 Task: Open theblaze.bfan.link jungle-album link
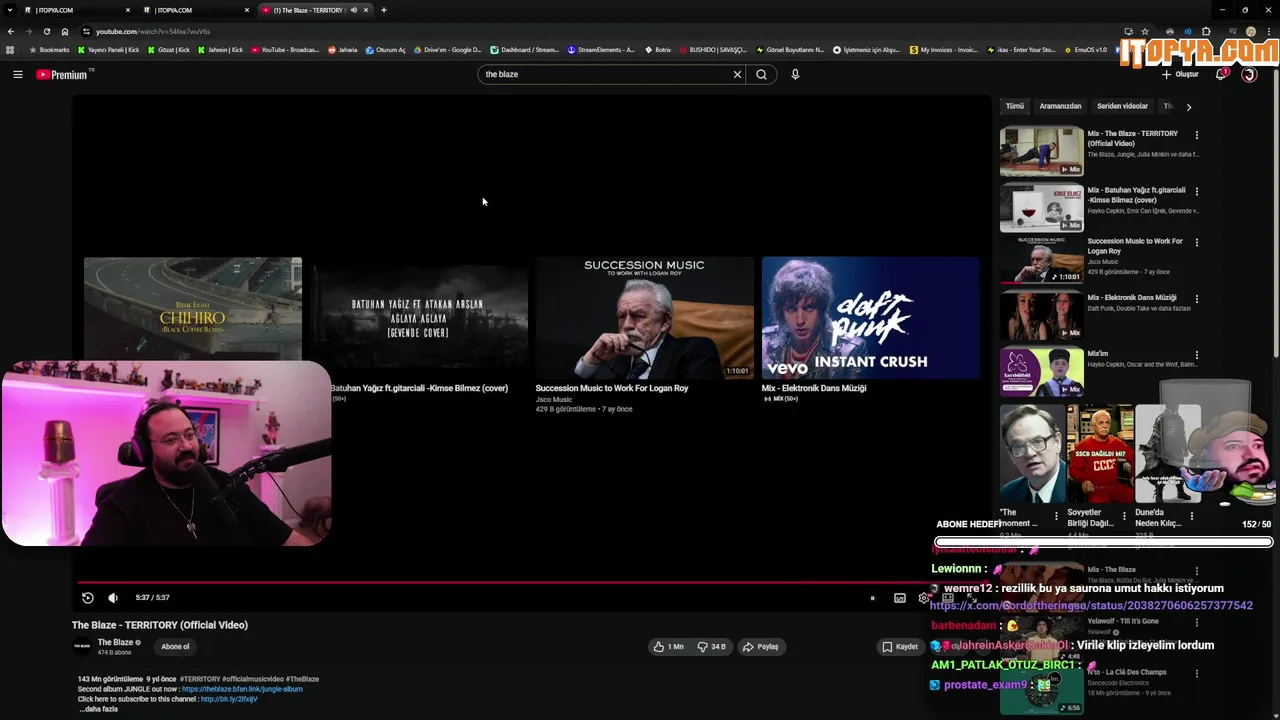coord(242,689)
